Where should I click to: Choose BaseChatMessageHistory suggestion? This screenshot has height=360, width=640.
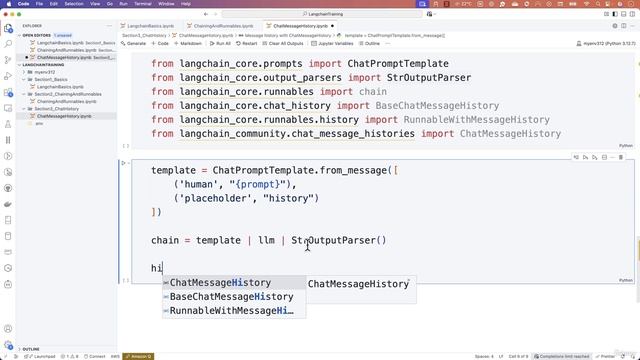(x=234, y=297)
